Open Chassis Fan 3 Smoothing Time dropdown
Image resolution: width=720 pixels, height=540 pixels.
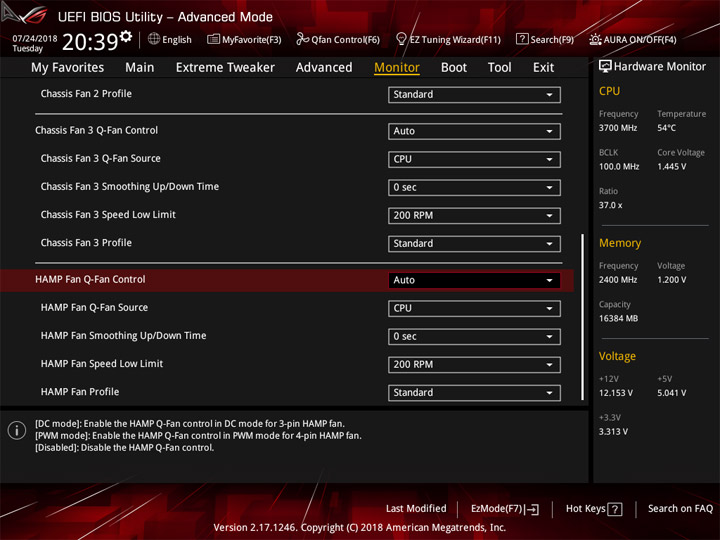click(474, 187)
